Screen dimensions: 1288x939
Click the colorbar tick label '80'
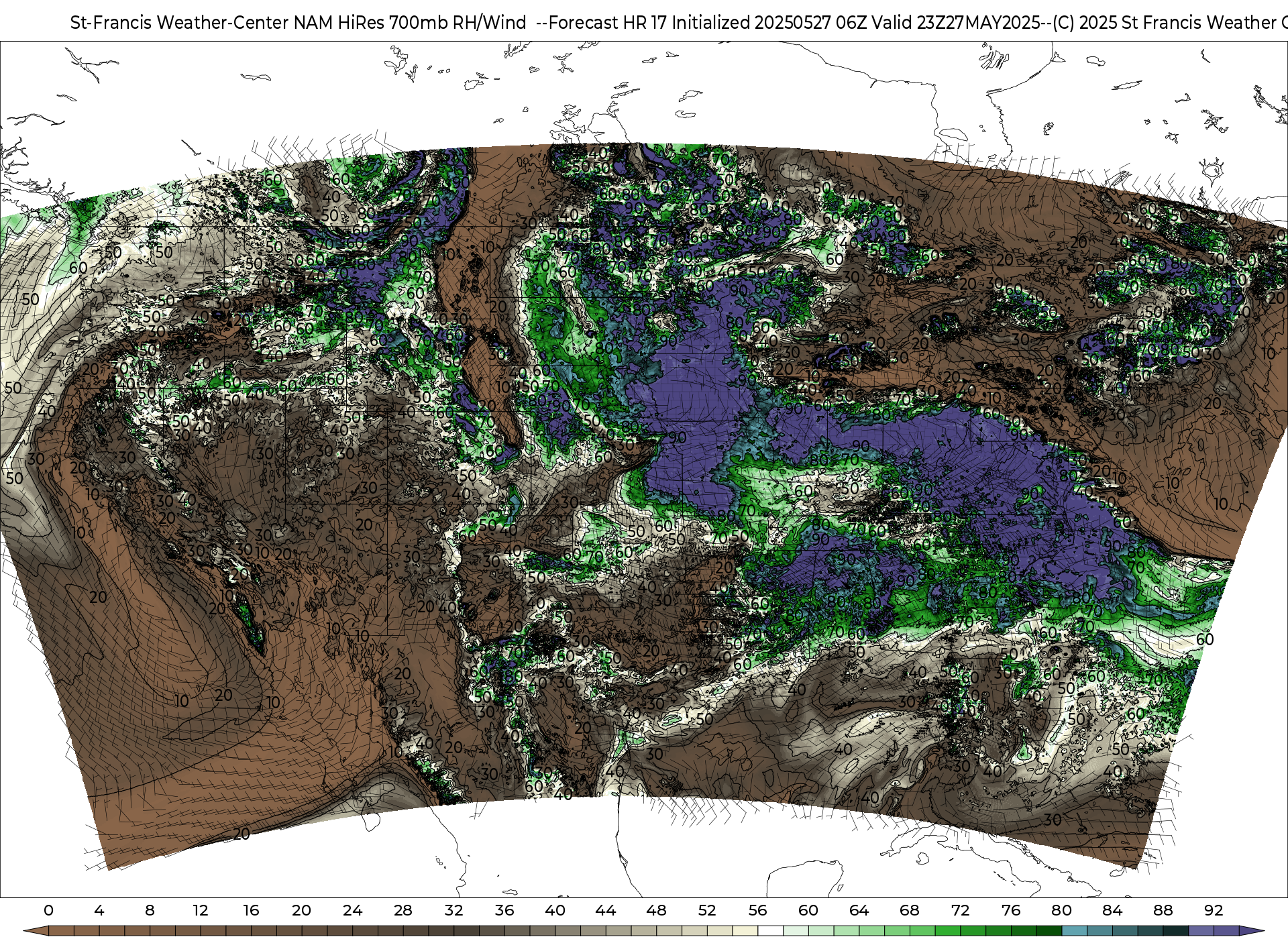click(x=1061, y=910)
